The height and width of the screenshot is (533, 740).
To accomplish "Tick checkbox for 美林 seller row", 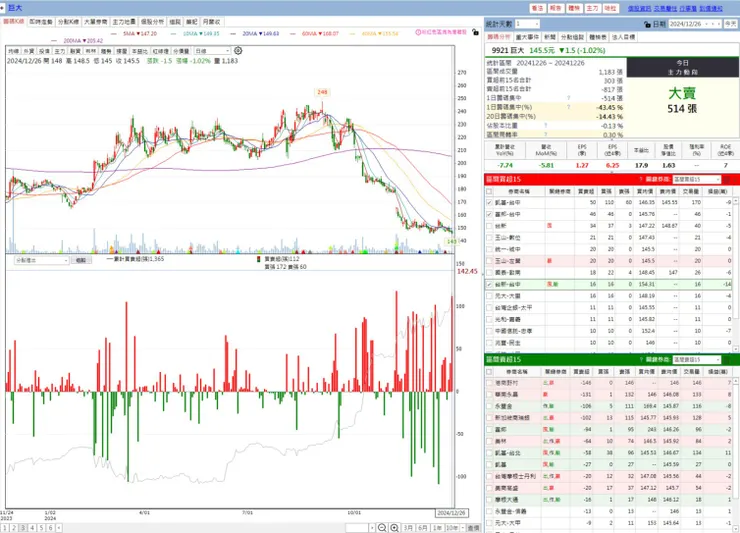I will (x=489, y=441).
